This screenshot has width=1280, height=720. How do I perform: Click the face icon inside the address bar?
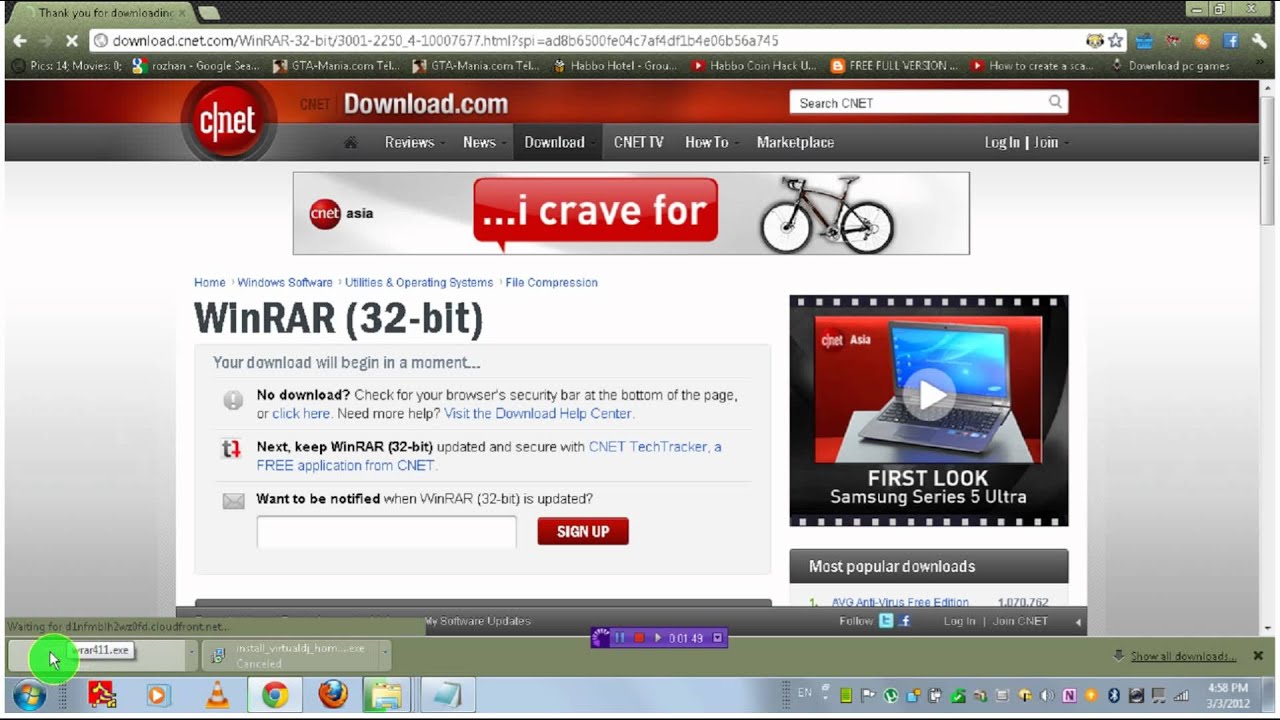(x=1095, y=41)
